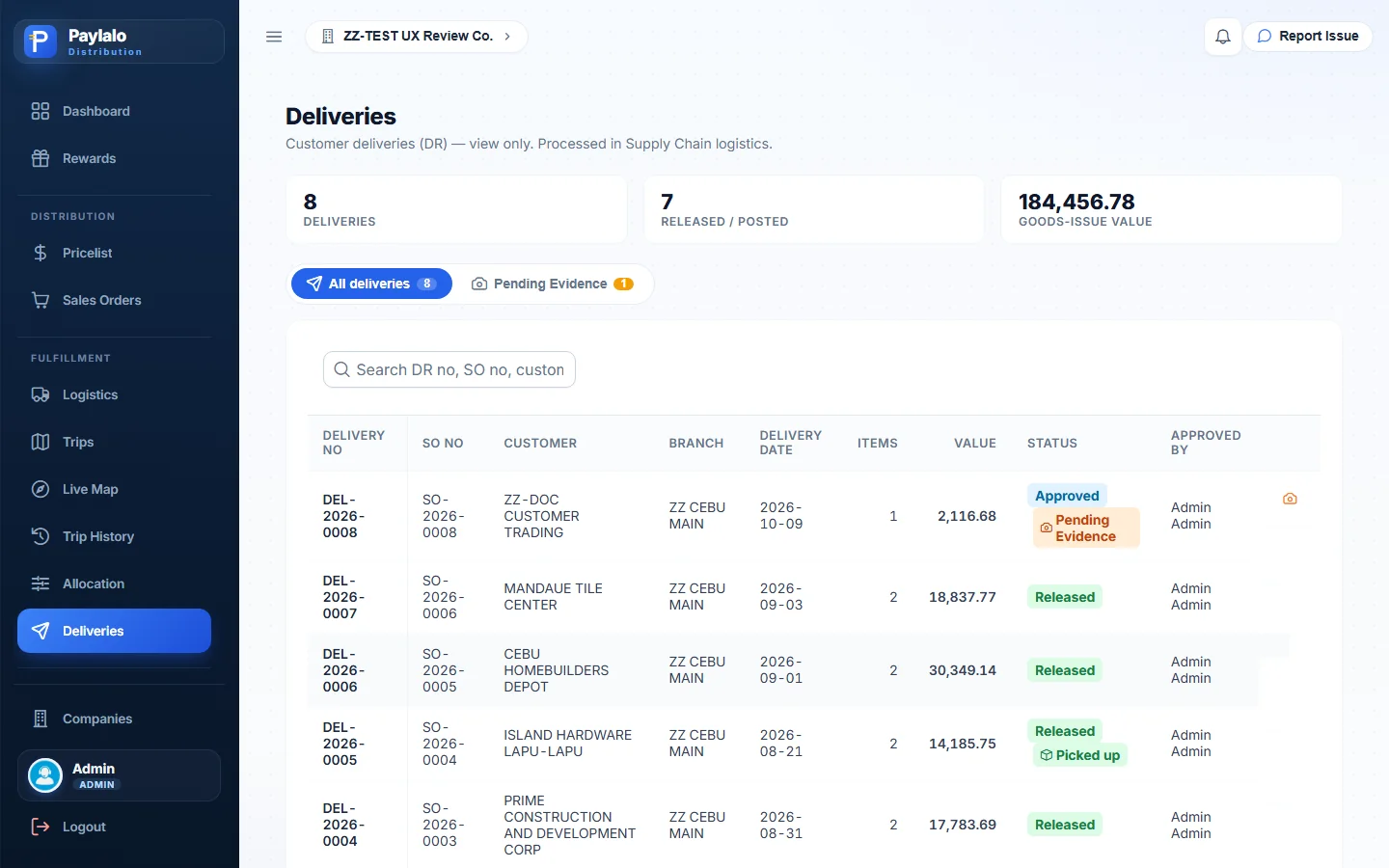Screen dimensions: 1389x868
Task: Click the Pending Evidence status badge
Action: click(x=1086, y=528)
